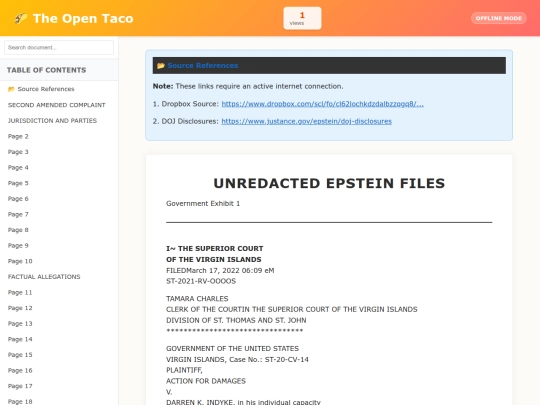Click the TABLE OF CONTENTS heading
The height and width of the screenshot is (405, 540).
click(46, 70)
